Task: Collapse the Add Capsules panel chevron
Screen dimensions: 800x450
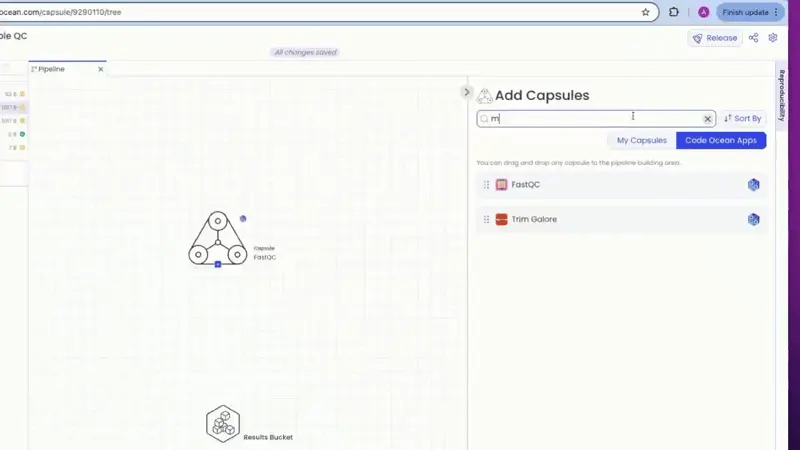Action: point(466,92)
